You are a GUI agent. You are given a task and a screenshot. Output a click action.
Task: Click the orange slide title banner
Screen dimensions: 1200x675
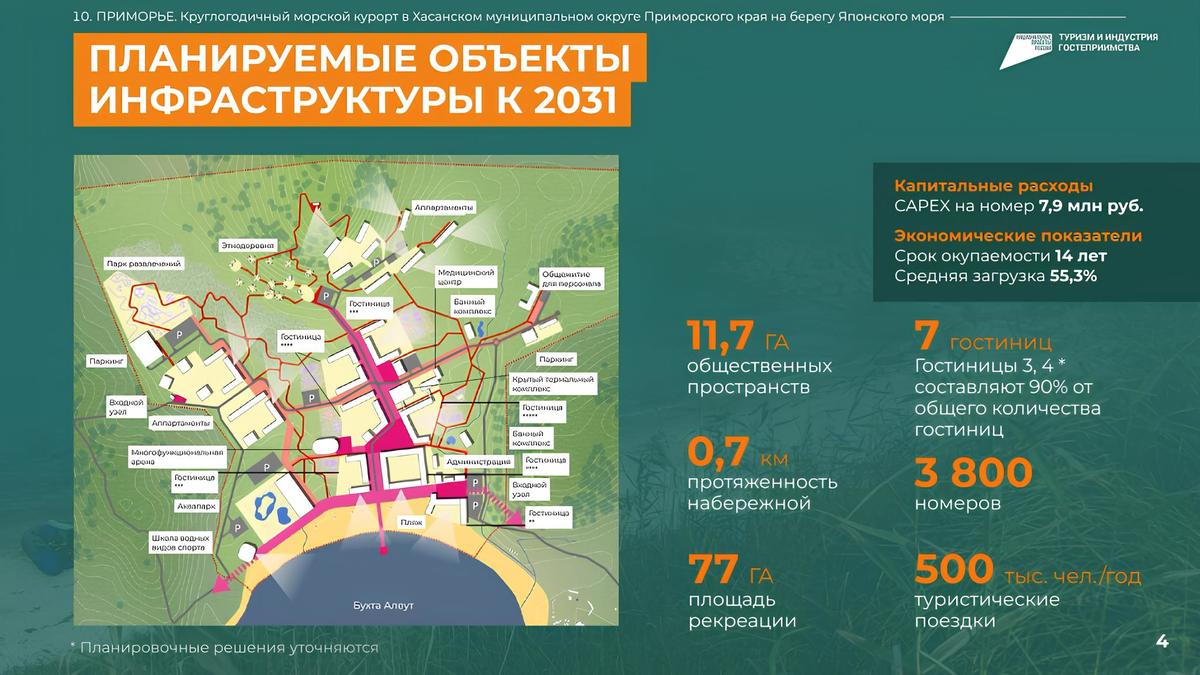(x=360, y=80)
